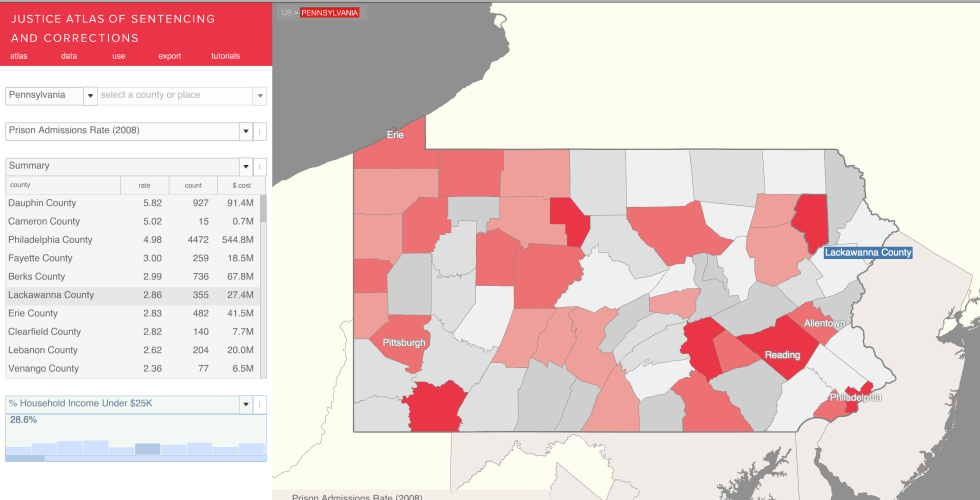Open the county or place dropdown arrow
The width and height of the screenshot is (980, 500).
click(x=259, y=96)
